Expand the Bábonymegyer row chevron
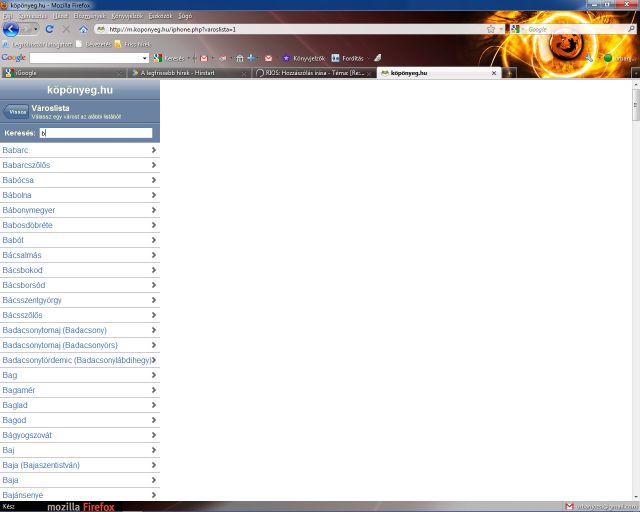Image resolution: width=640 pixels, height=512 pixels. (154, 210)
